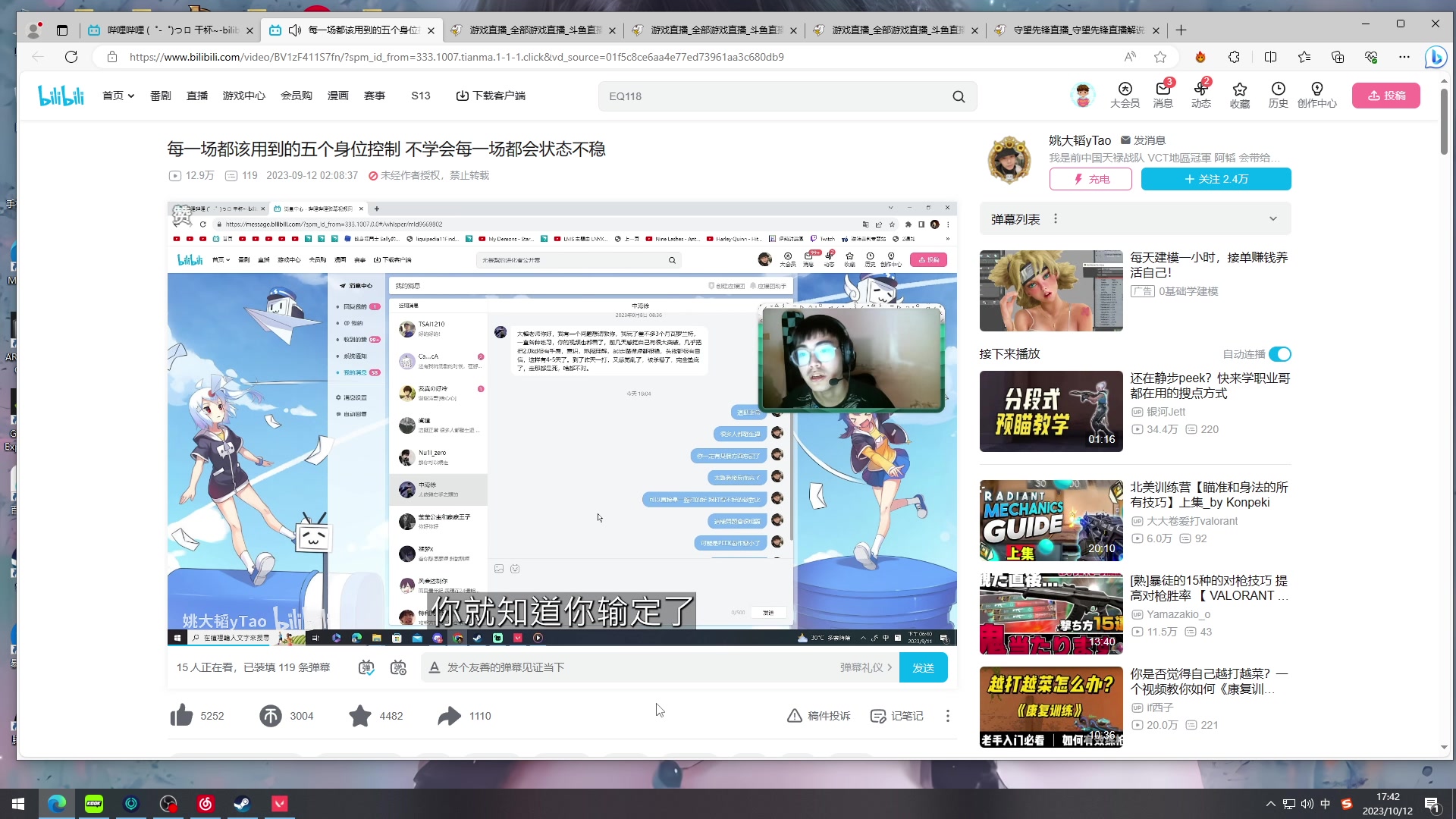Screen dimensions: 1456x819
Task: Open Steam from the taskbar
Action: (x=243, y=804)
